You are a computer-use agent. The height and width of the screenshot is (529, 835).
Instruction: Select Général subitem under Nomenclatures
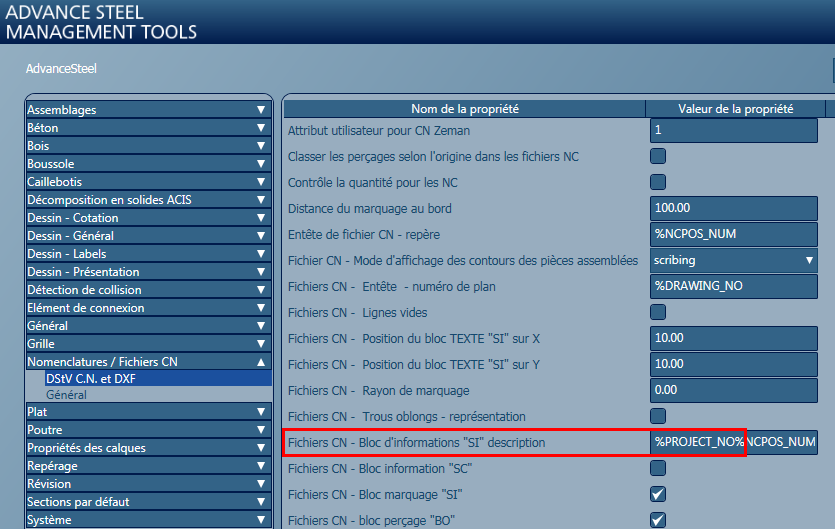coord(158,395)
